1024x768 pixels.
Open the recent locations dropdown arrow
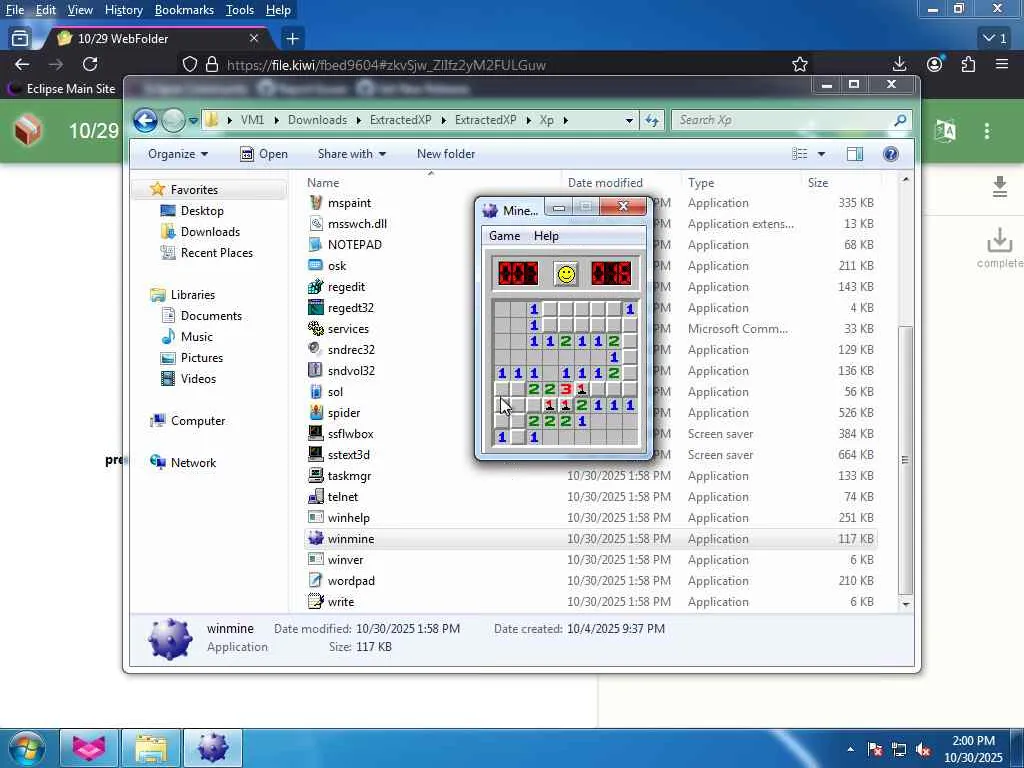click(x=193, y=121)
